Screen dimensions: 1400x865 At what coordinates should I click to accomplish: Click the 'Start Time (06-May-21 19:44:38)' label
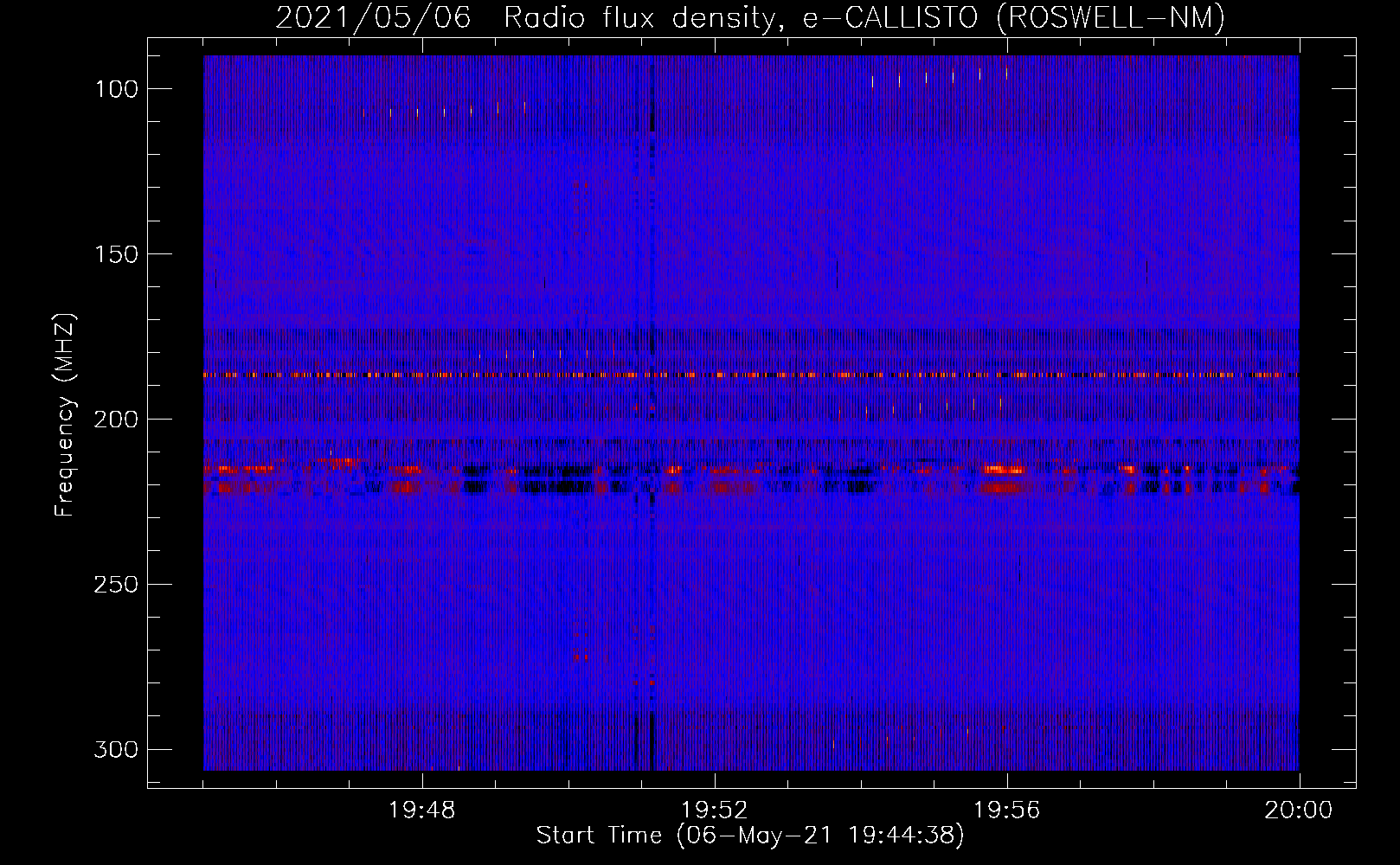click(749, 836)
